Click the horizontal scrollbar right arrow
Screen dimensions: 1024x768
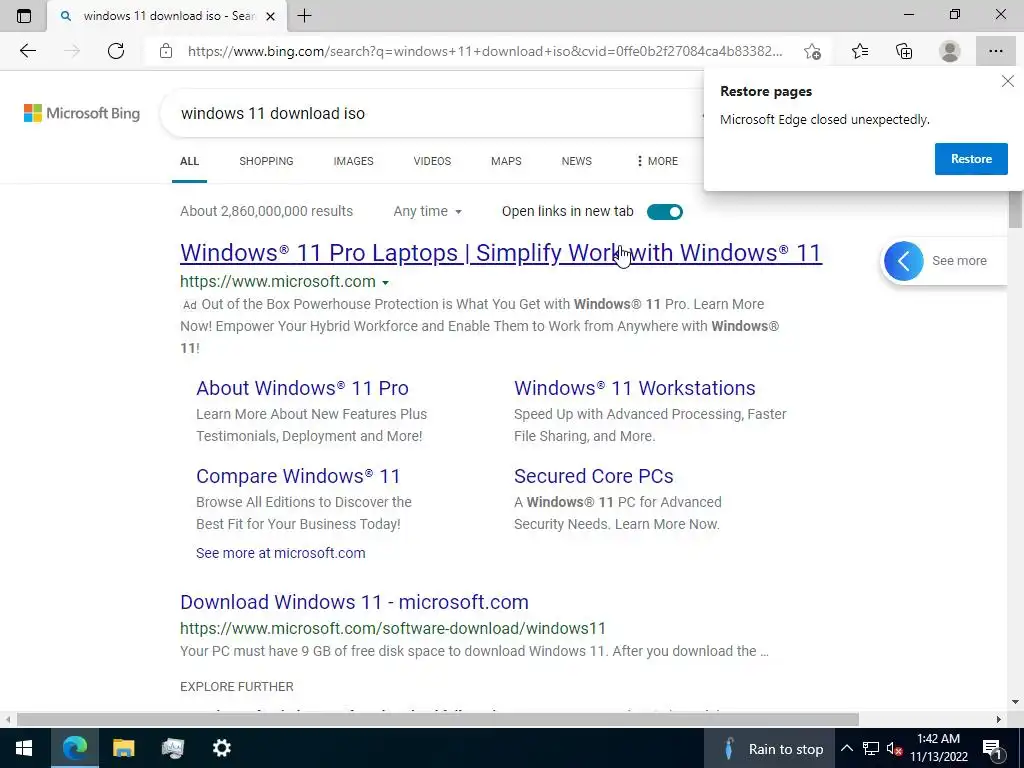[x=999, y=719]
